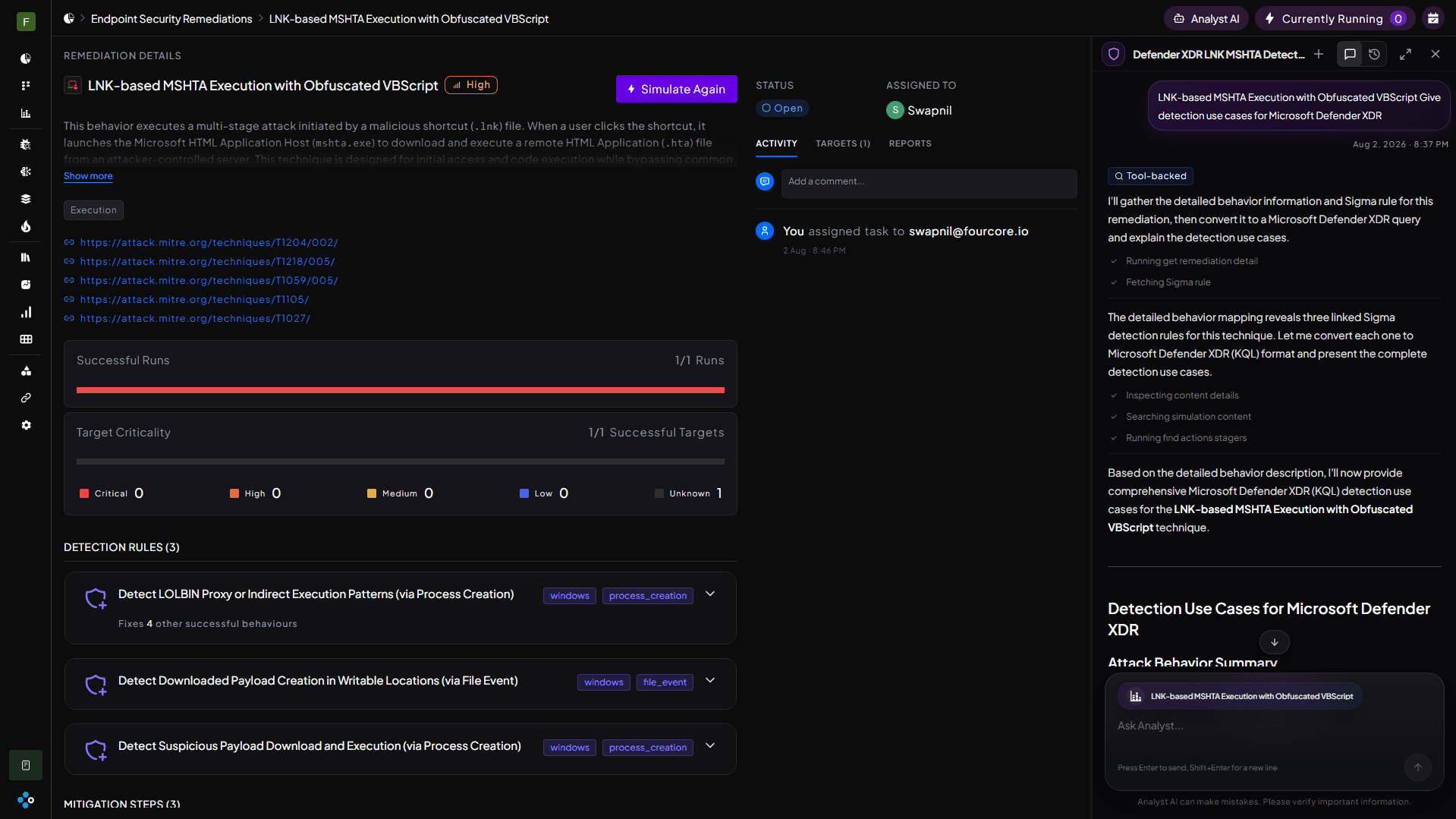The height and width of the screenshot is (819, 1456).
Task: Click the windows tag on LOLBIN Proxy rule
Action: coord(570,596)
